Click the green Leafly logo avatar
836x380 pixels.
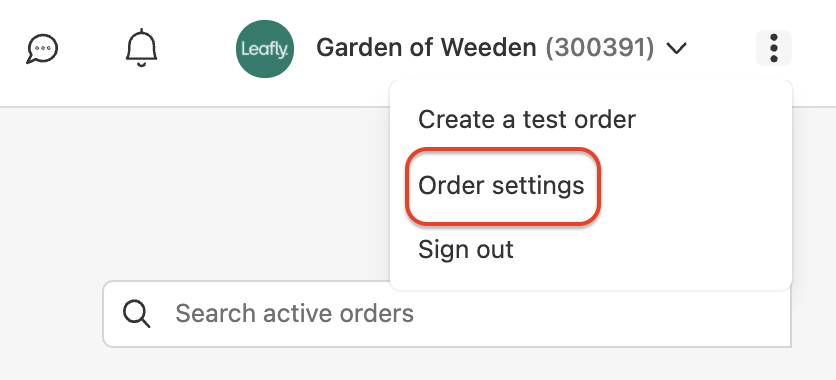265,49
